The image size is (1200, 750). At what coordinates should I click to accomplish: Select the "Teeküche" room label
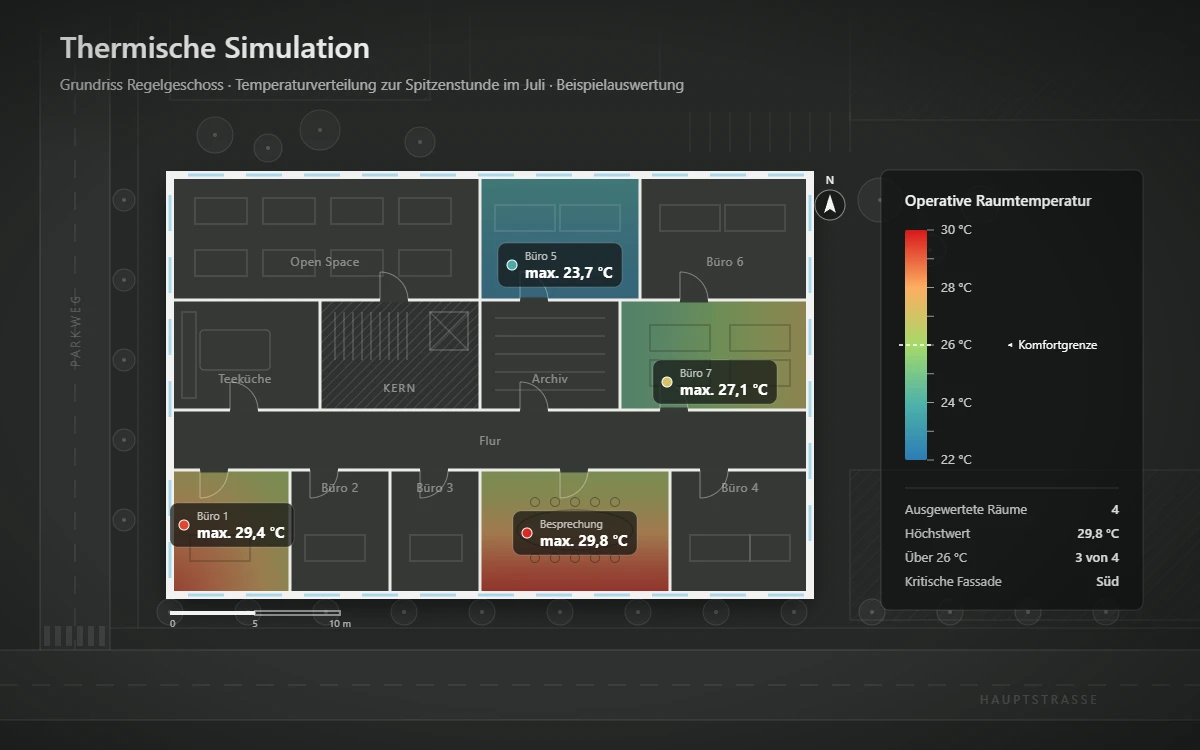coord(245,379)
